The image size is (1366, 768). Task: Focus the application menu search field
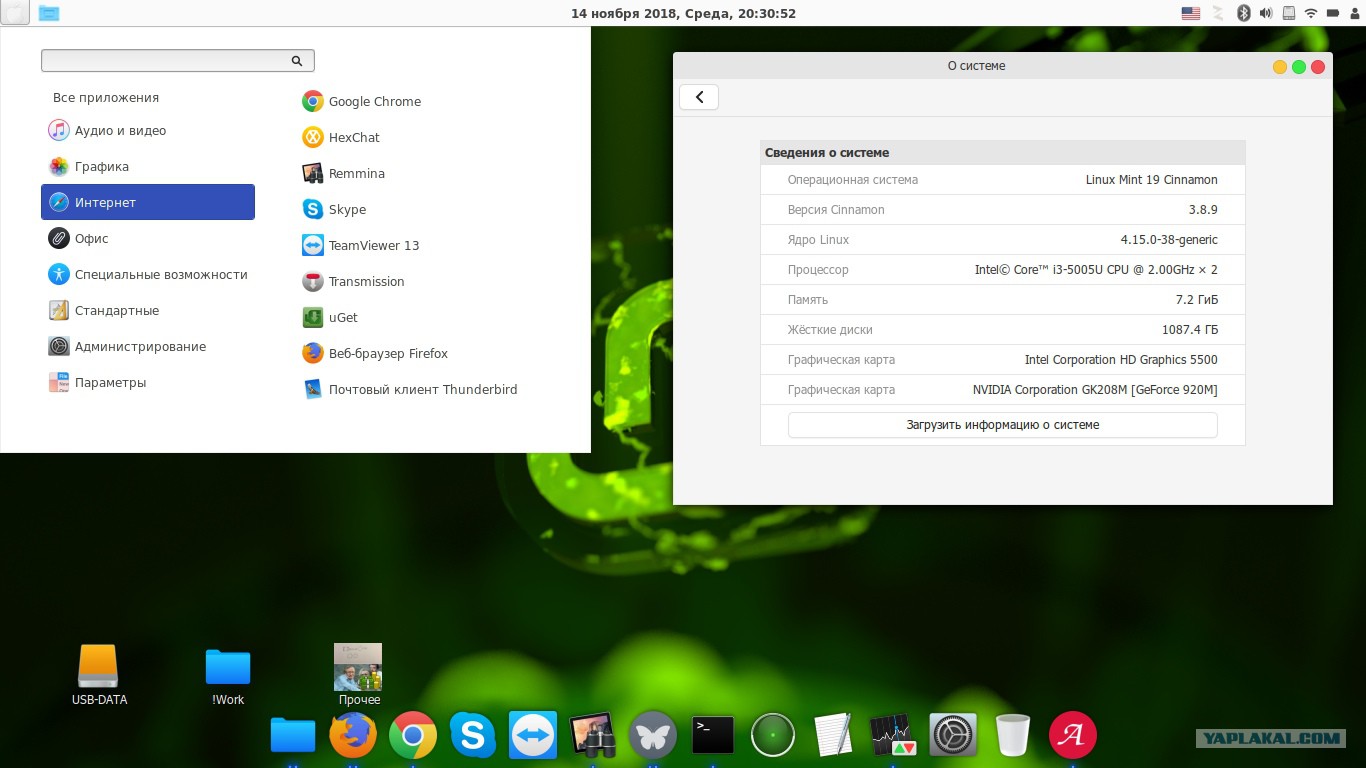pyautogui.click(x=178, y=61)
